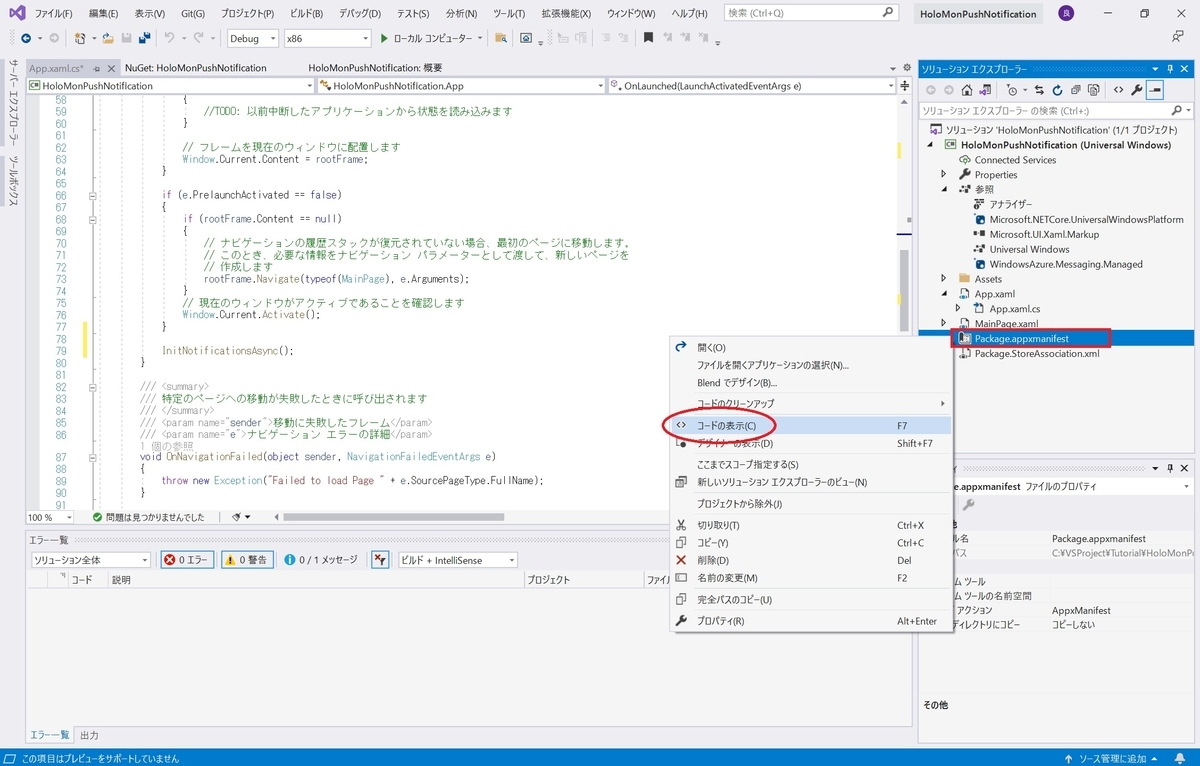The height and width of the screenshot is (766, 1200).
Task: Select Connected Services node
Action: click(1015, 160)
